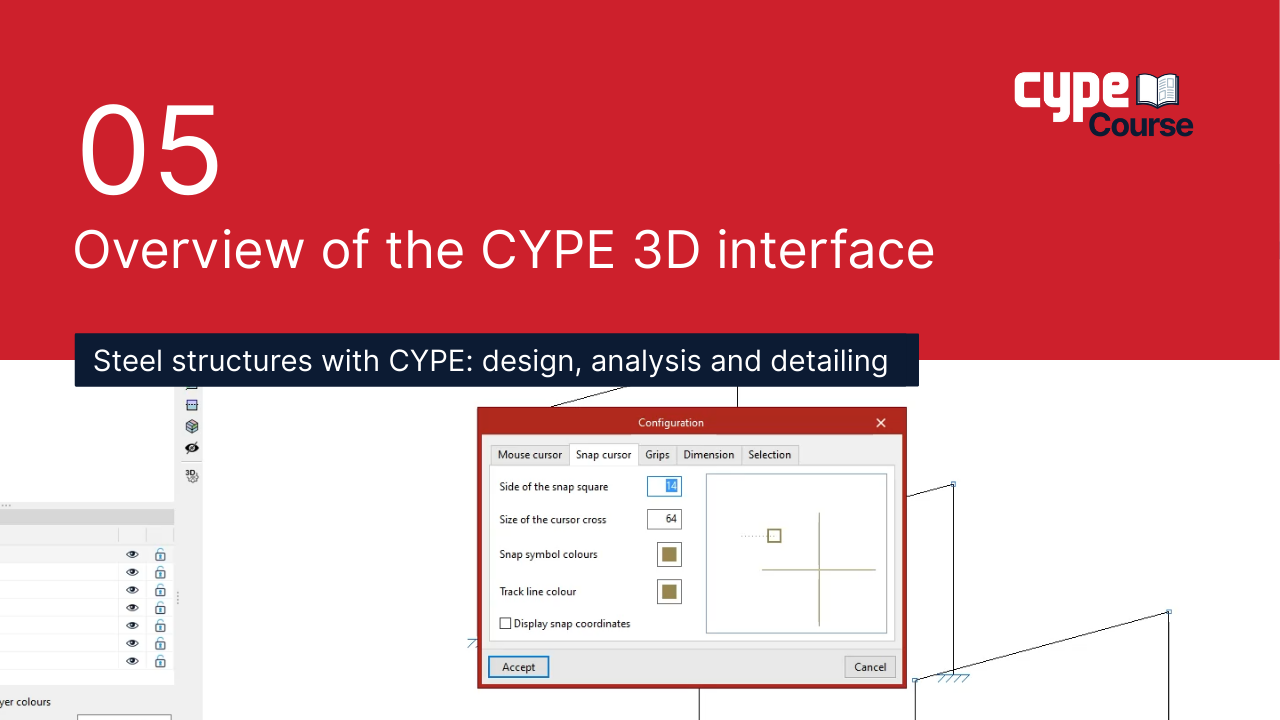Click the Size of the cursor cross field

(664, 519)
